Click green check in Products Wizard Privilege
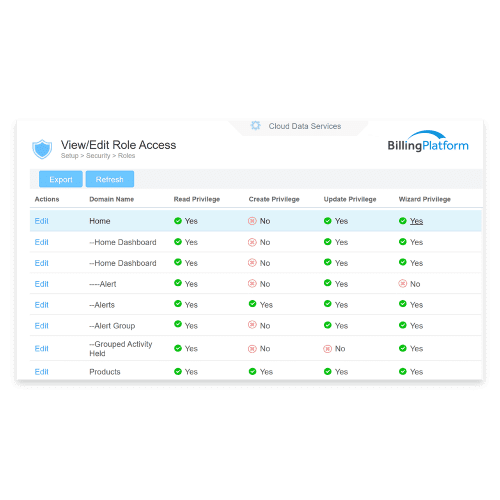This screenshot has height=500, width=500. pos(403,371)
